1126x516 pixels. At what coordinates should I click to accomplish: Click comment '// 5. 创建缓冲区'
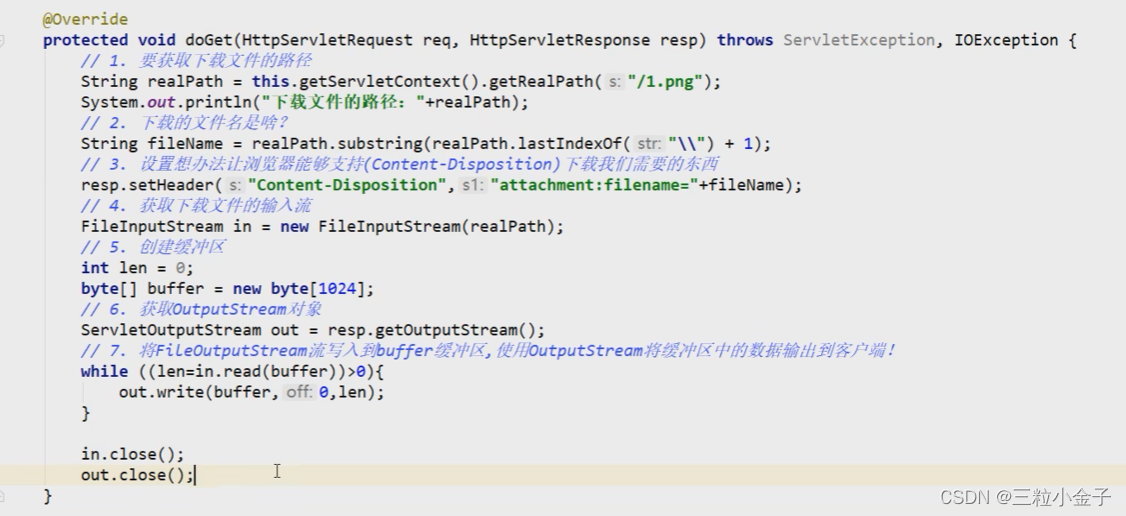click(153, 247)
